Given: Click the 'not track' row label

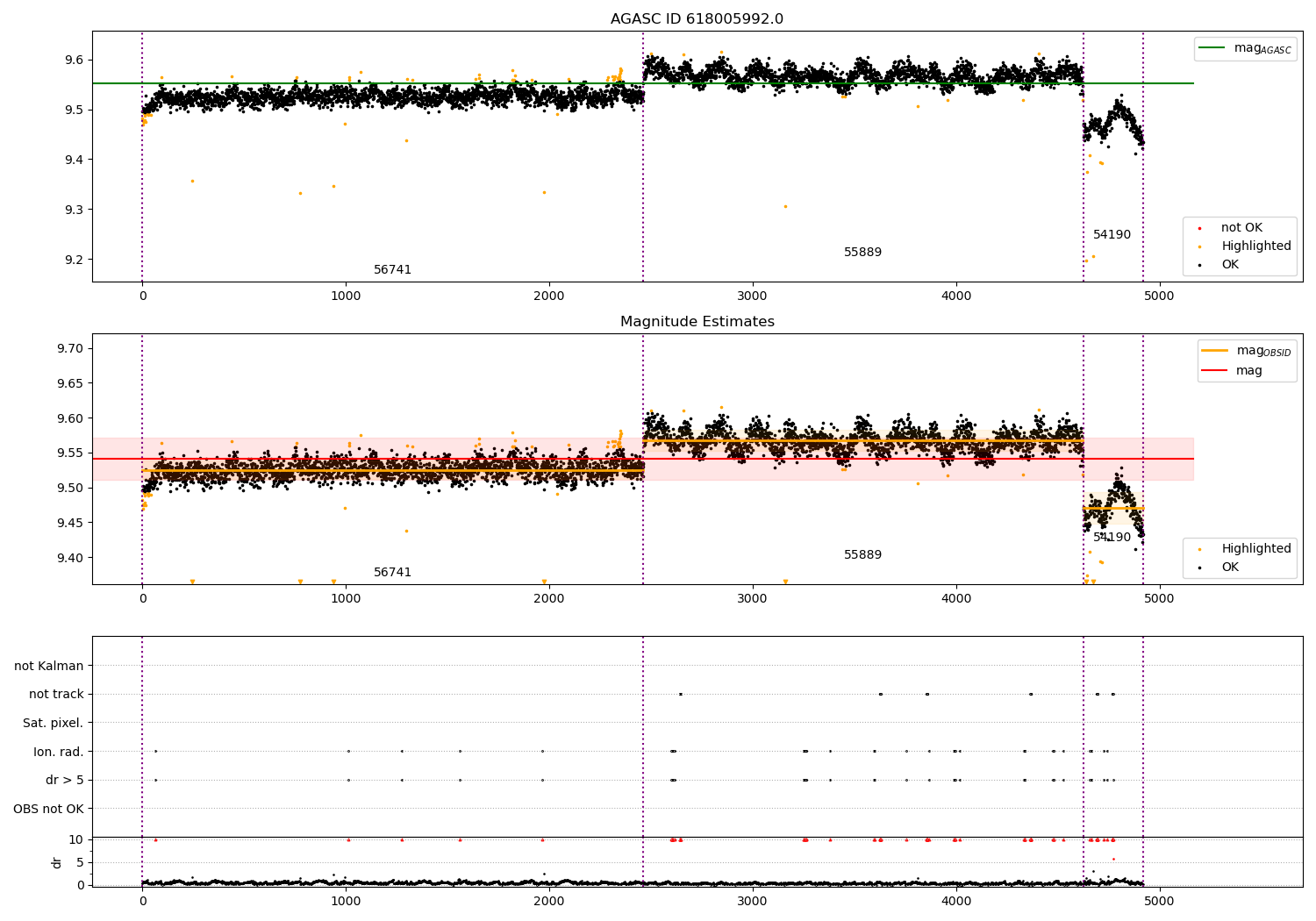Looking at the screenshot, I should (56, 695).
